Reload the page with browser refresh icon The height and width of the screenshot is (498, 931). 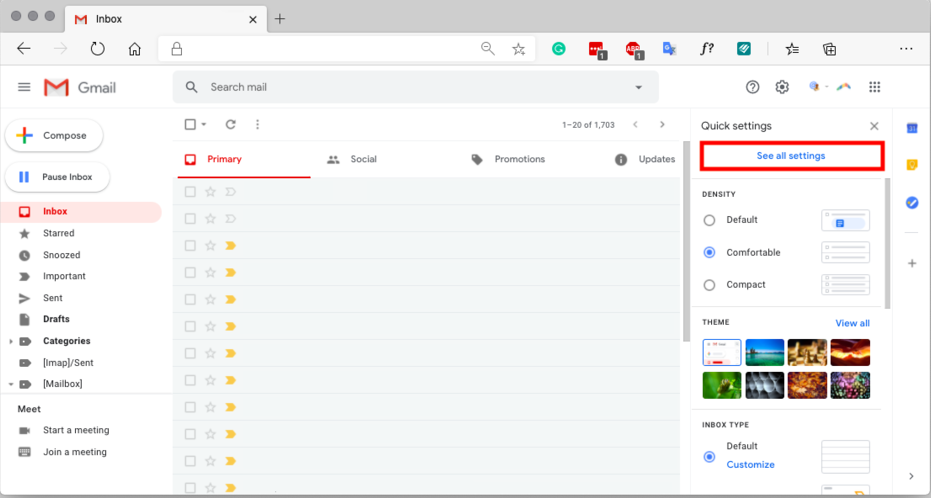click(97, 49)
